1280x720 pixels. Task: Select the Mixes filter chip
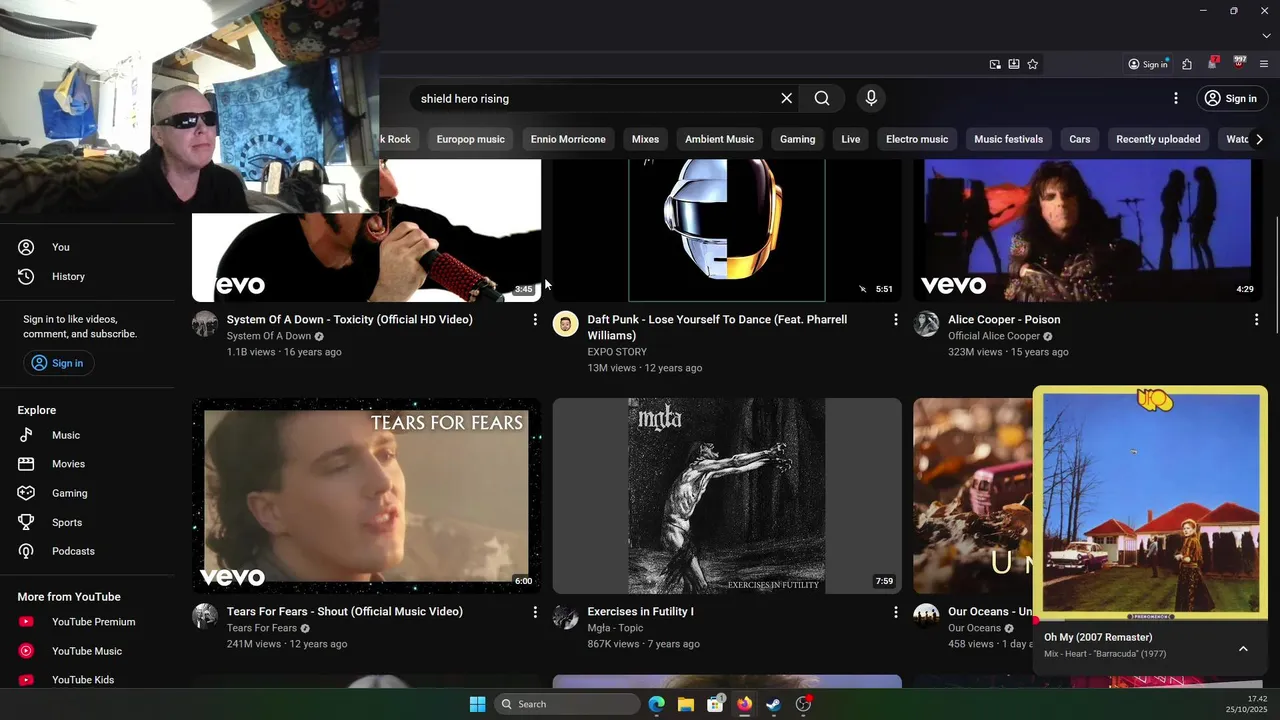pyautogui.click(x=645, y=139)
